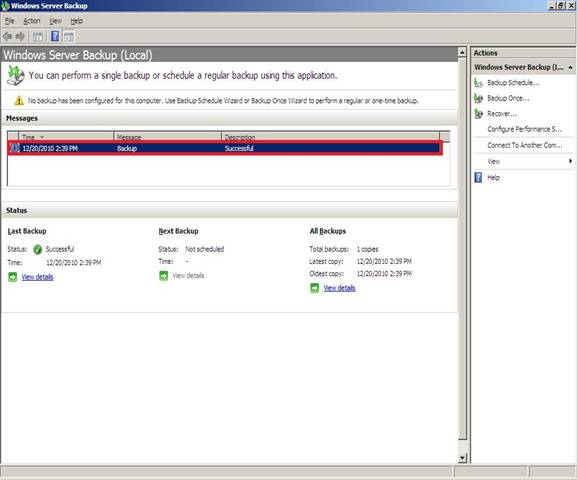Toggle the Show/Hide Console Tree toolbar icon
The image size is (577, 480).
pyautogui.click(x=38, y=36)
